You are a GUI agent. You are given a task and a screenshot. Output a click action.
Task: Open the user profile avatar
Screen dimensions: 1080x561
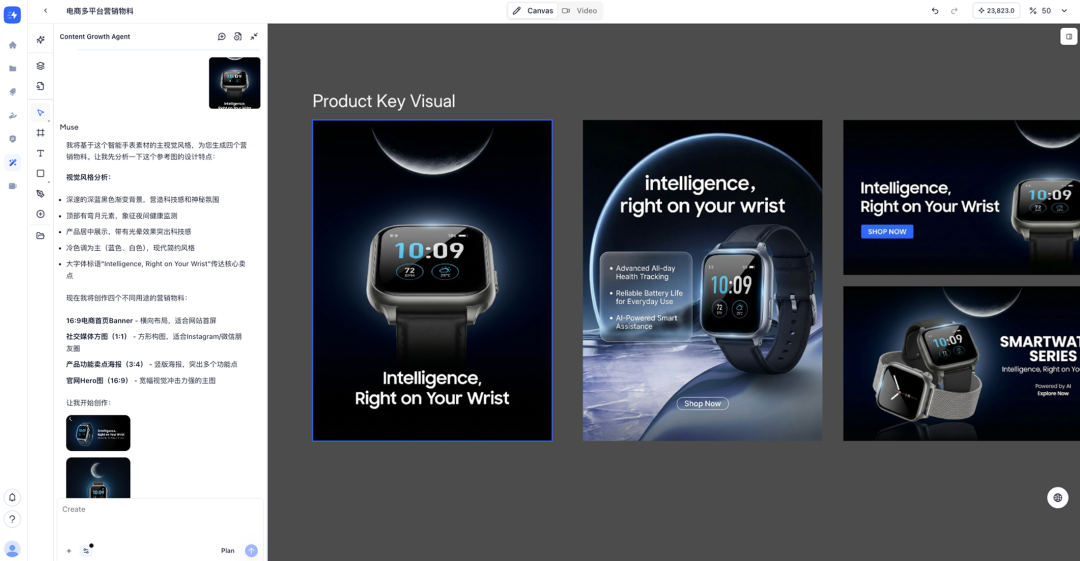coord(12,549)
